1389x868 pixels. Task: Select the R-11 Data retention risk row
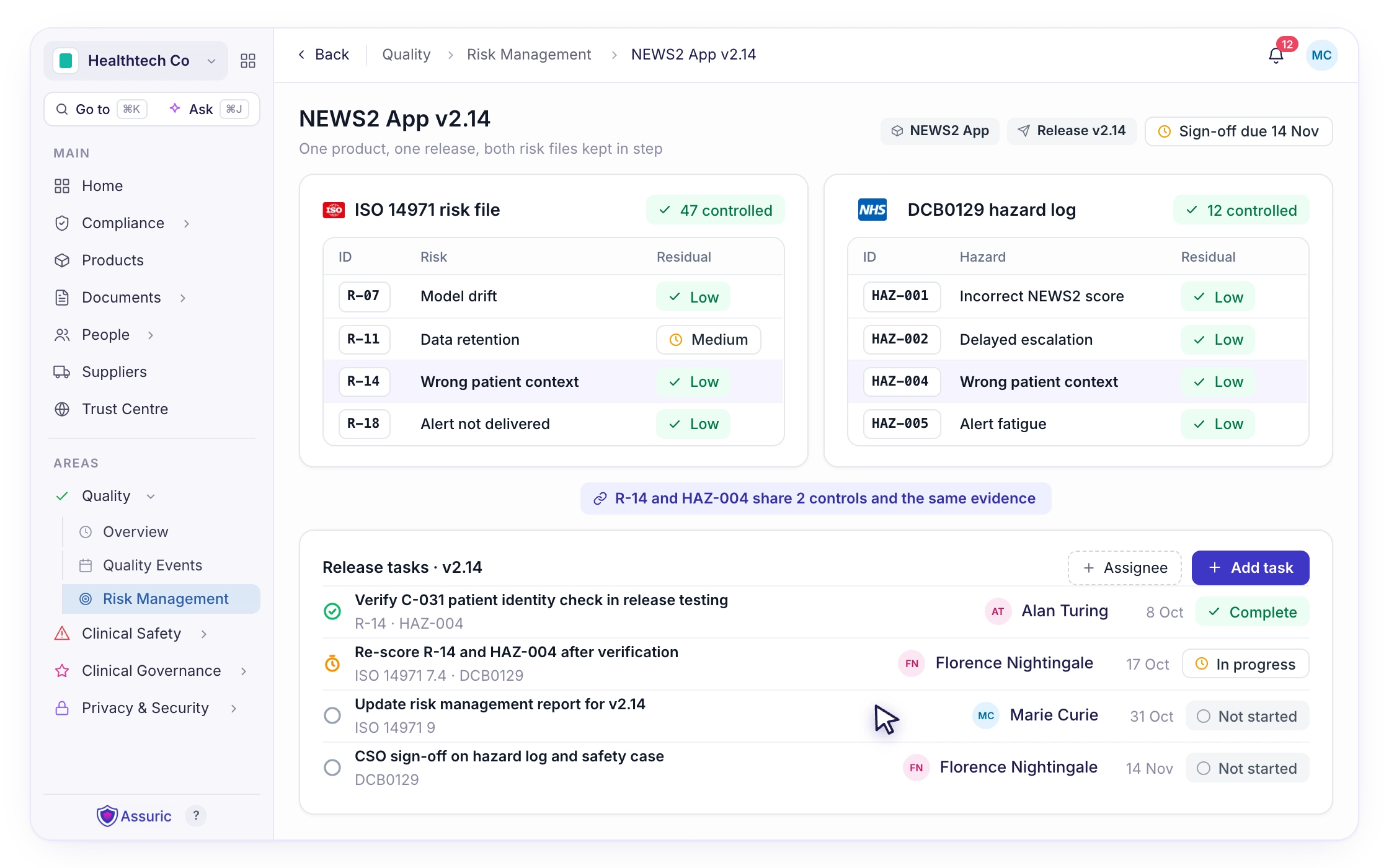[x=553, y=339]
